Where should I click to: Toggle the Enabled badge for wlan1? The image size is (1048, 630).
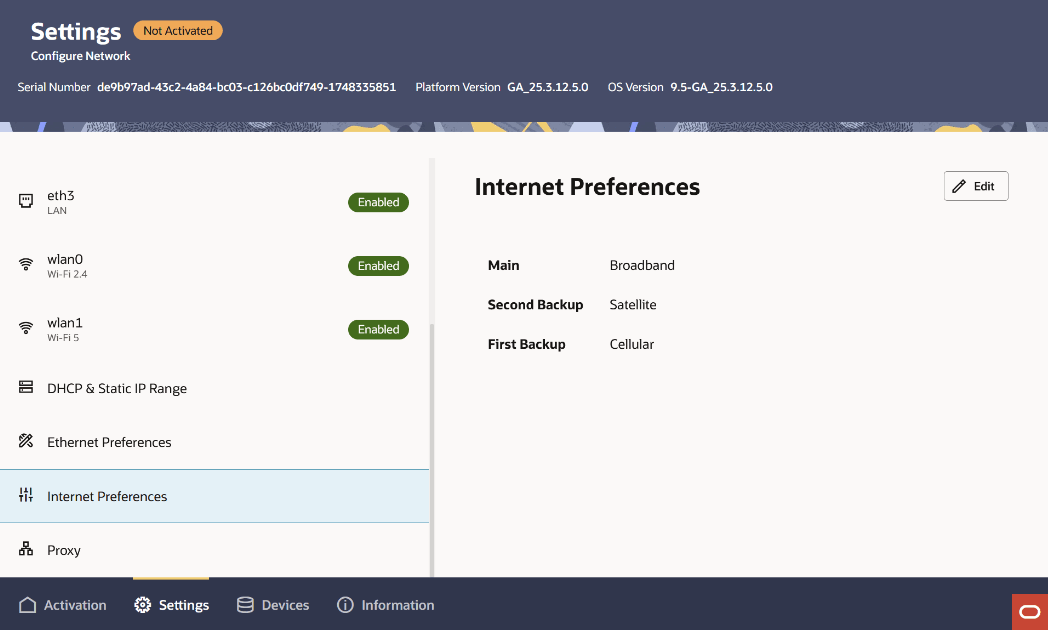point(378,329)
